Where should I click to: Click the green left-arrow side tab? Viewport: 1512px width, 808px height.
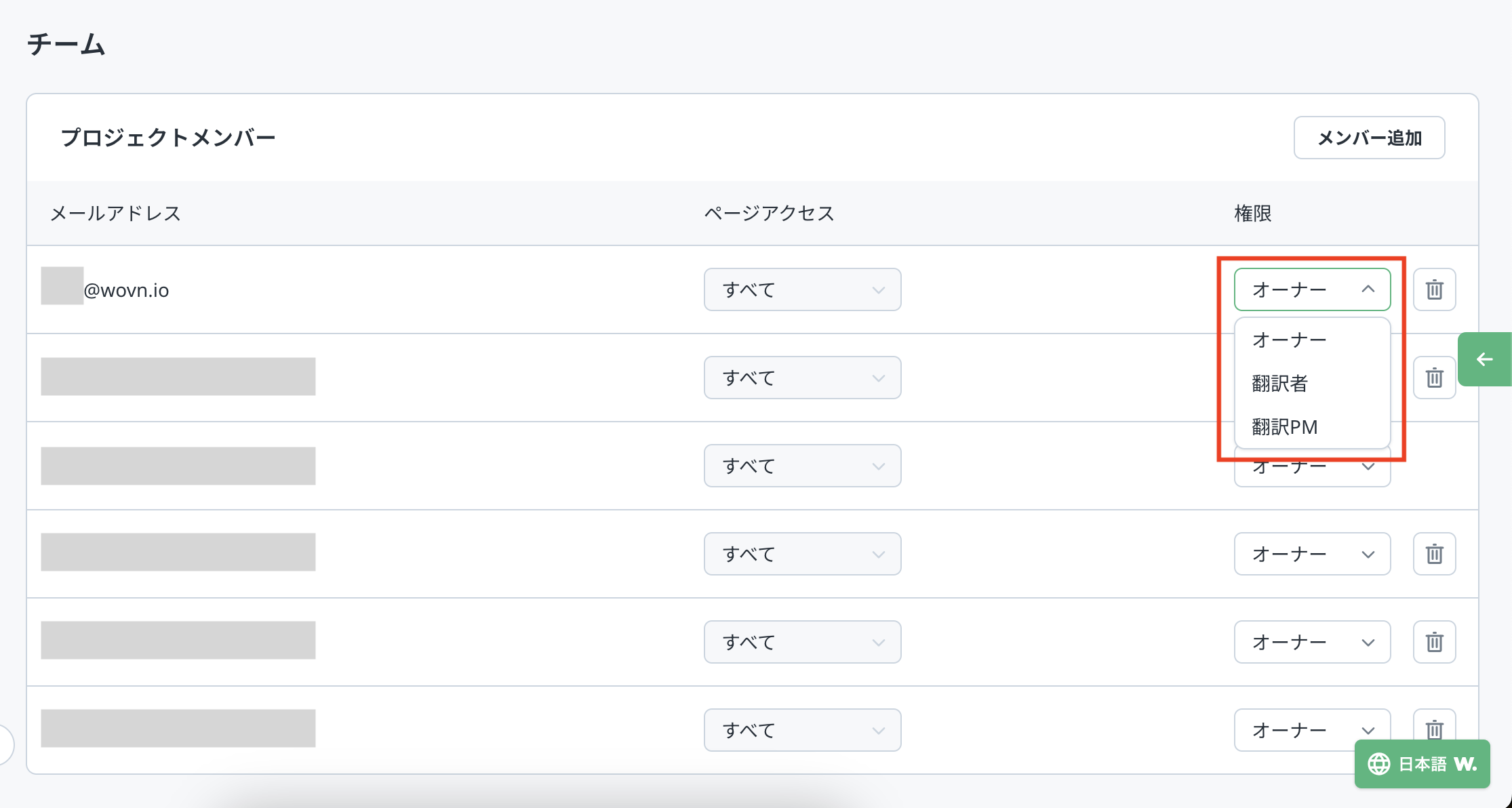[1484, 359]
